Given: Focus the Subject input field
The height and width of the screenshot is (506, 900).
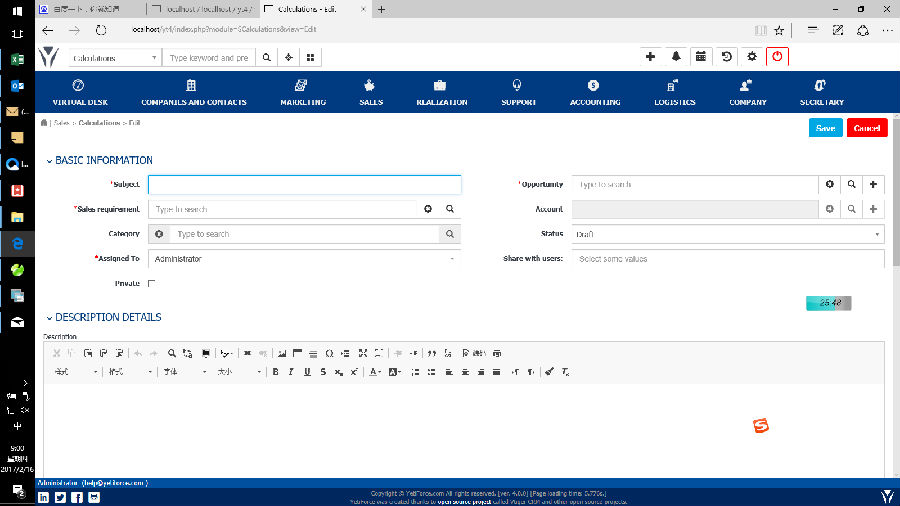Looking at the screenshot, I should (x=304, y=184).
